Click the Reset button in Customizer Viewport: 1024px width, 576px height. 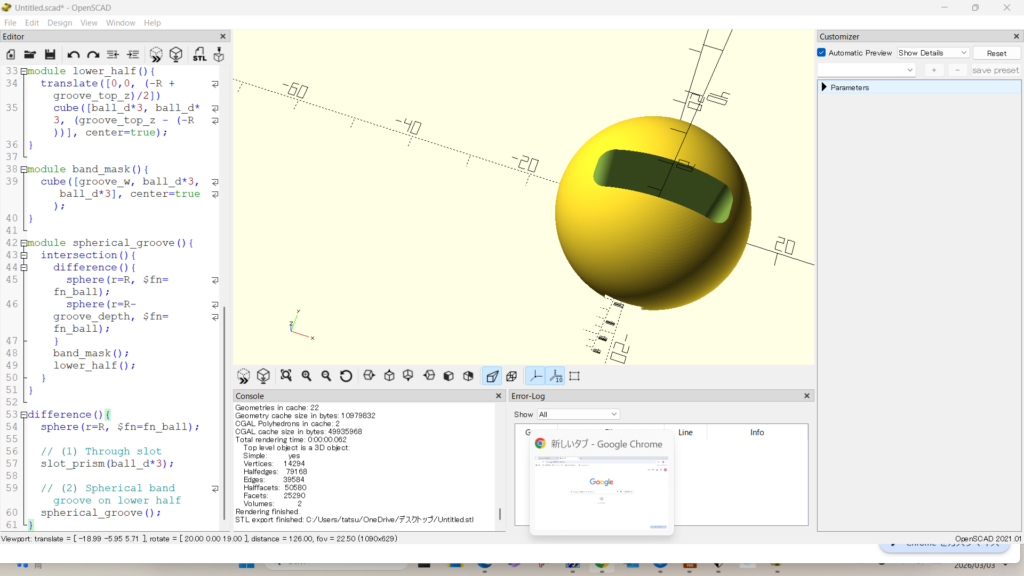(x=996, y=53)
